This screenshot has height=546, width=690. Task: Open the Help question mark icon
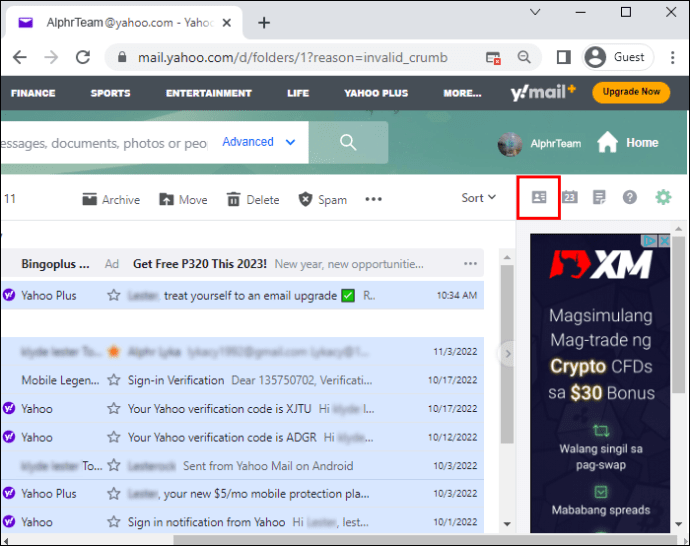tap(630, 198)
